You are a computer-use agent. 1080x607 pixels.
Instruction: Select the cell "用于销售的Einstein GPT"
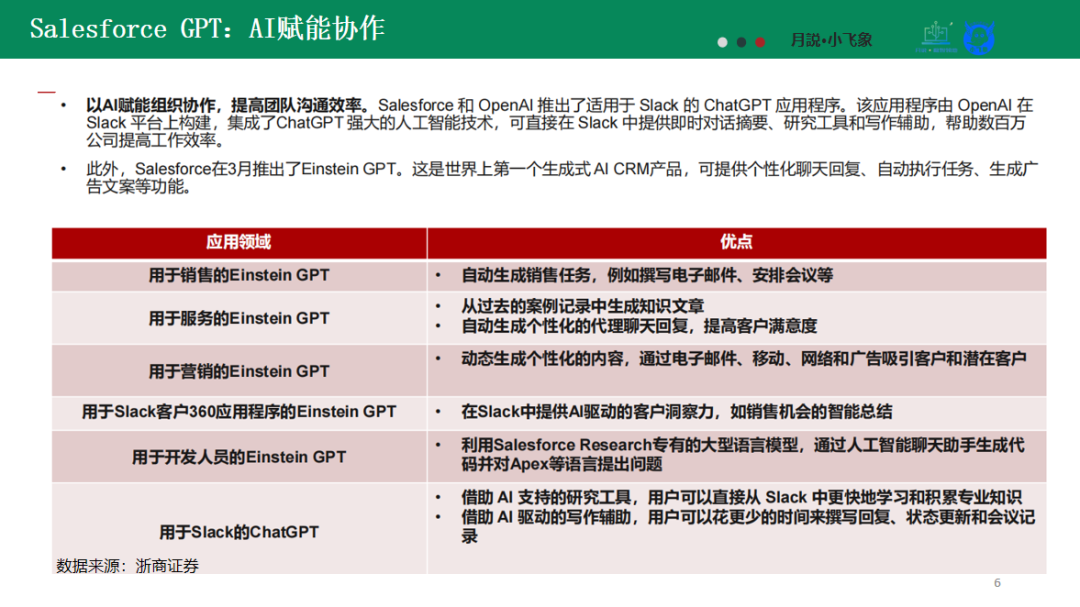tap(239, 276)
